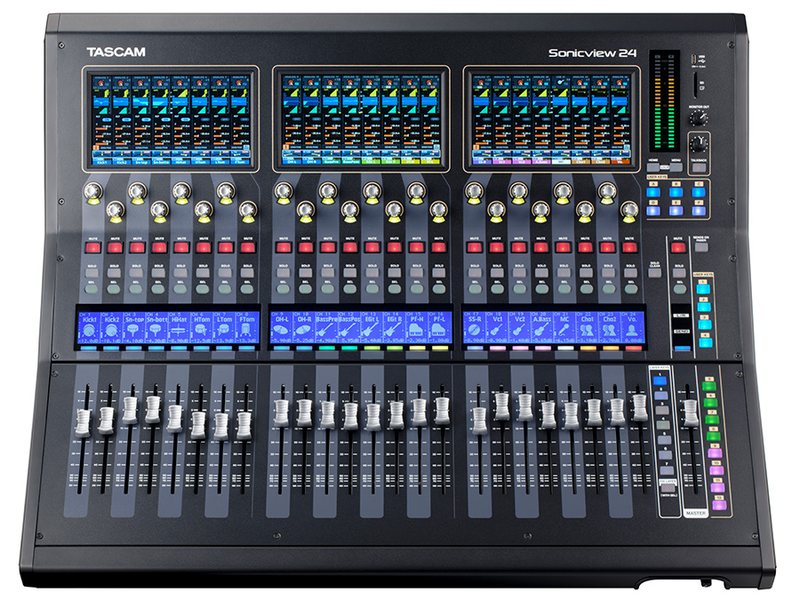Tap the left touchscreen display
The image size is (800, 600).
coord(171,120)
